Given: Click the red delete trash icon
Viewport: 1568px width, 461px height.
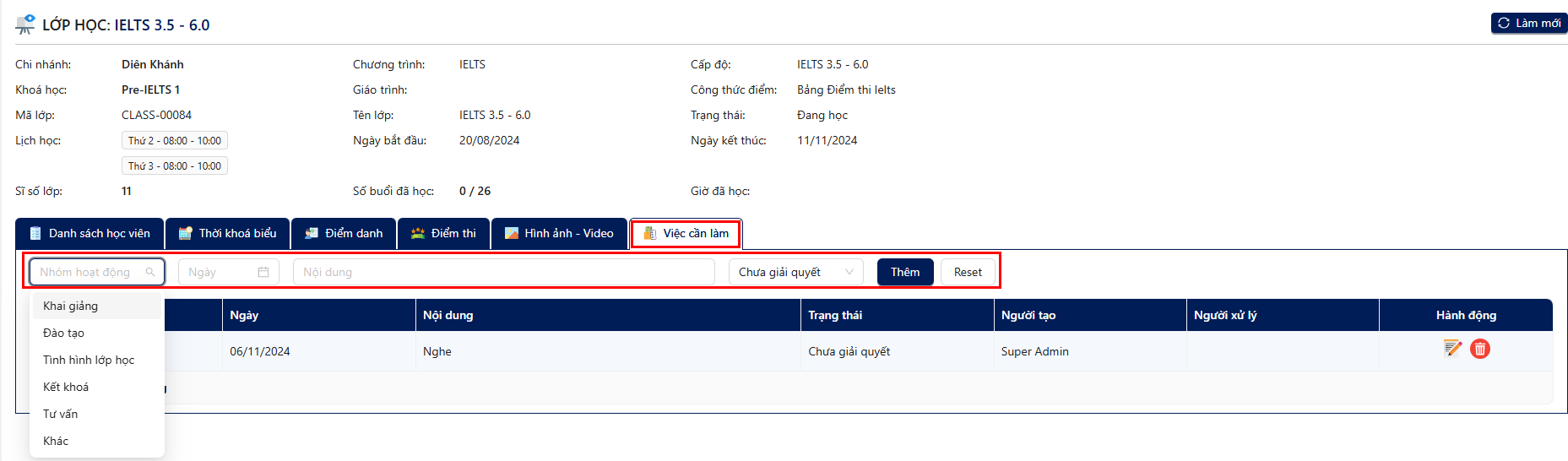Looking at the screenshot, I should tap(1480, 349).
